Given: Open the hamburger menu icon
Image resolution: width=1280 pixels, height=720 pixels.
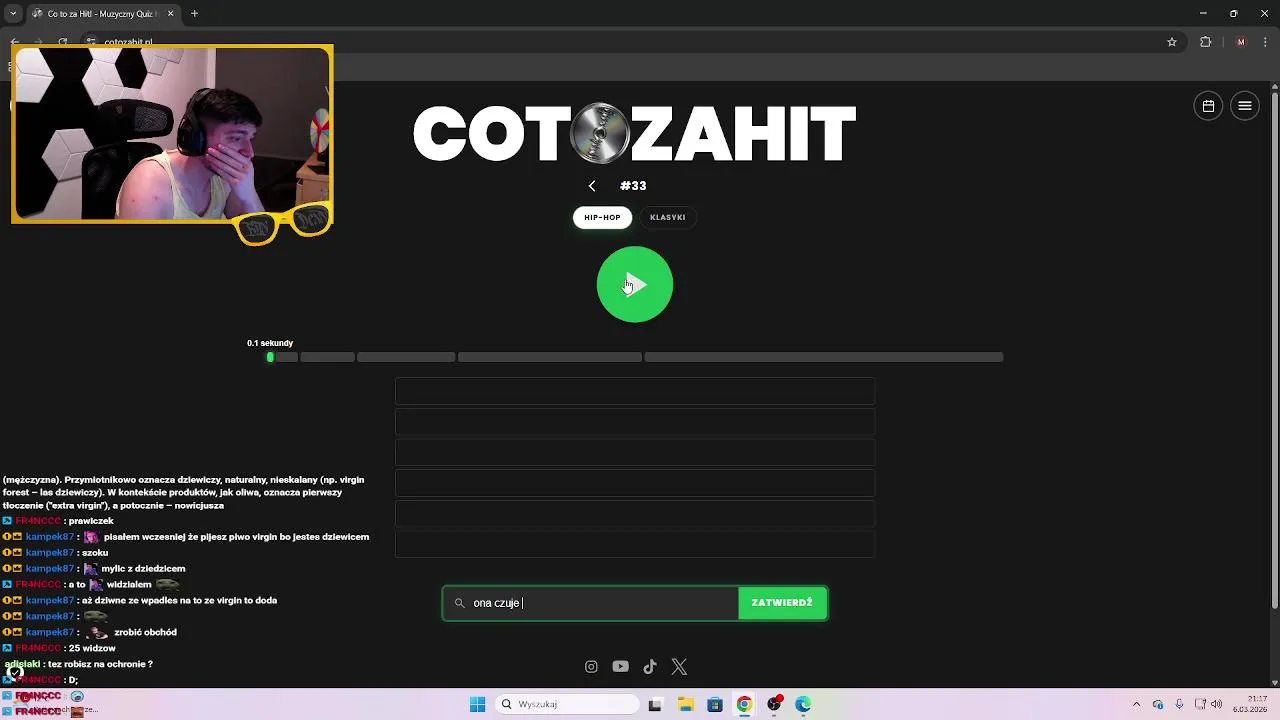Looking at the screenshot, I should pyautogui.click(x=1245, y=106).
